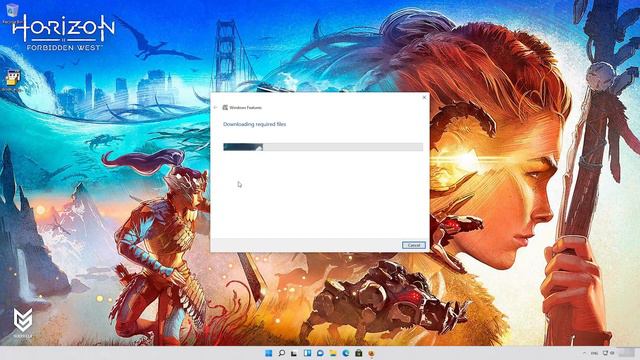Click the downloading progress bar
Screen dimensions: 640x360
click(323, 147)
